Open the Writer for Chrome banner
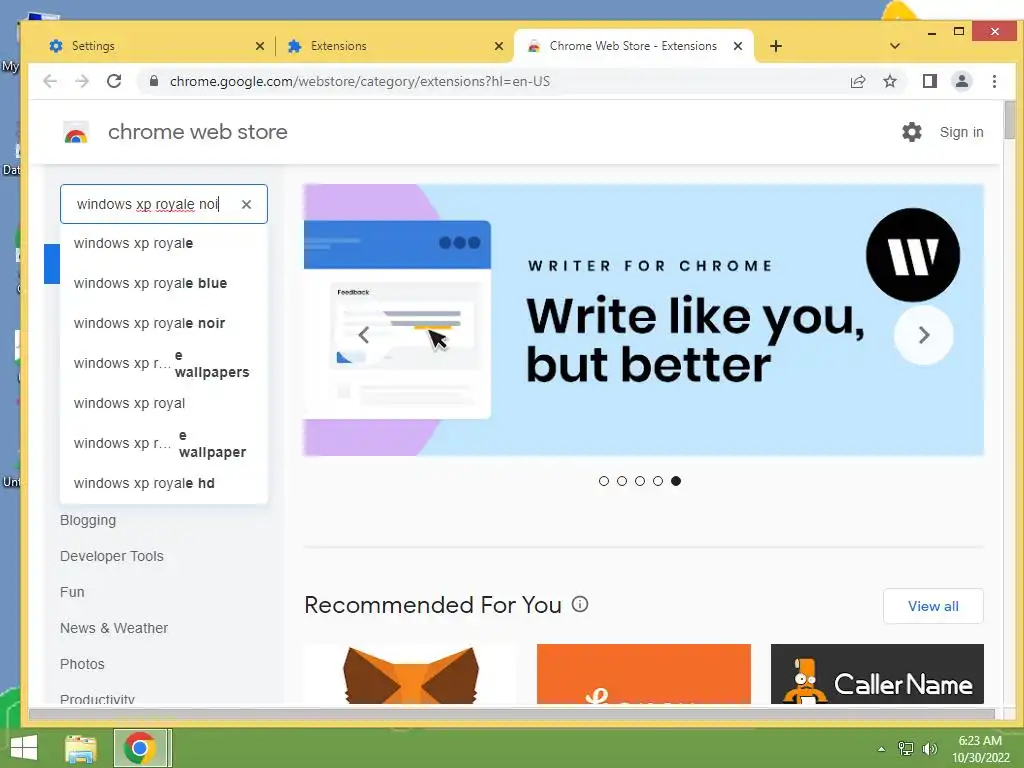 point(643,320)
